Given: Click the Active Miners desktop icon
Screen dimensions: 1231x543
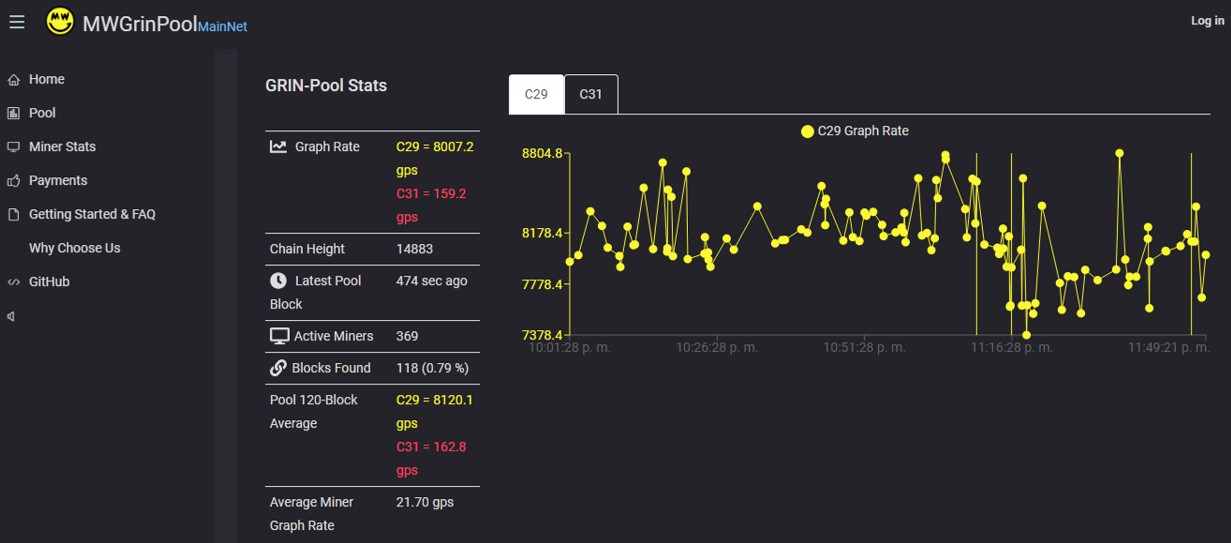Looking at the screenshot, I should click(x=279, y=336).
